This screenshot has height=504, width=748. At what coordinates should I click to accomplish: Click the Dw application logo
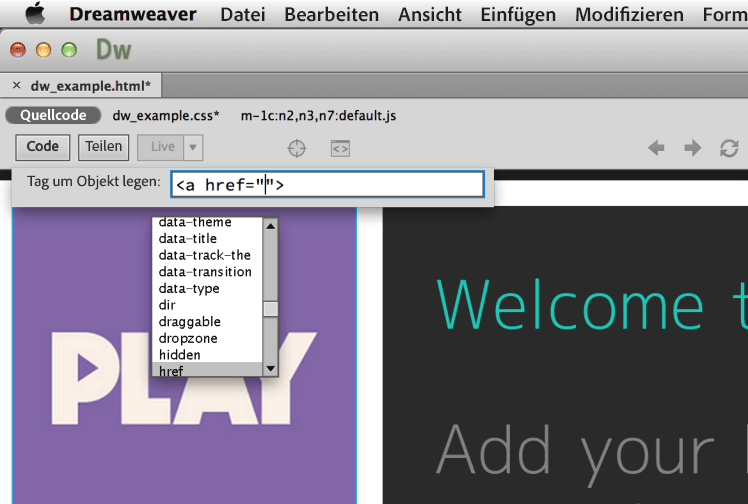(114, 50)
